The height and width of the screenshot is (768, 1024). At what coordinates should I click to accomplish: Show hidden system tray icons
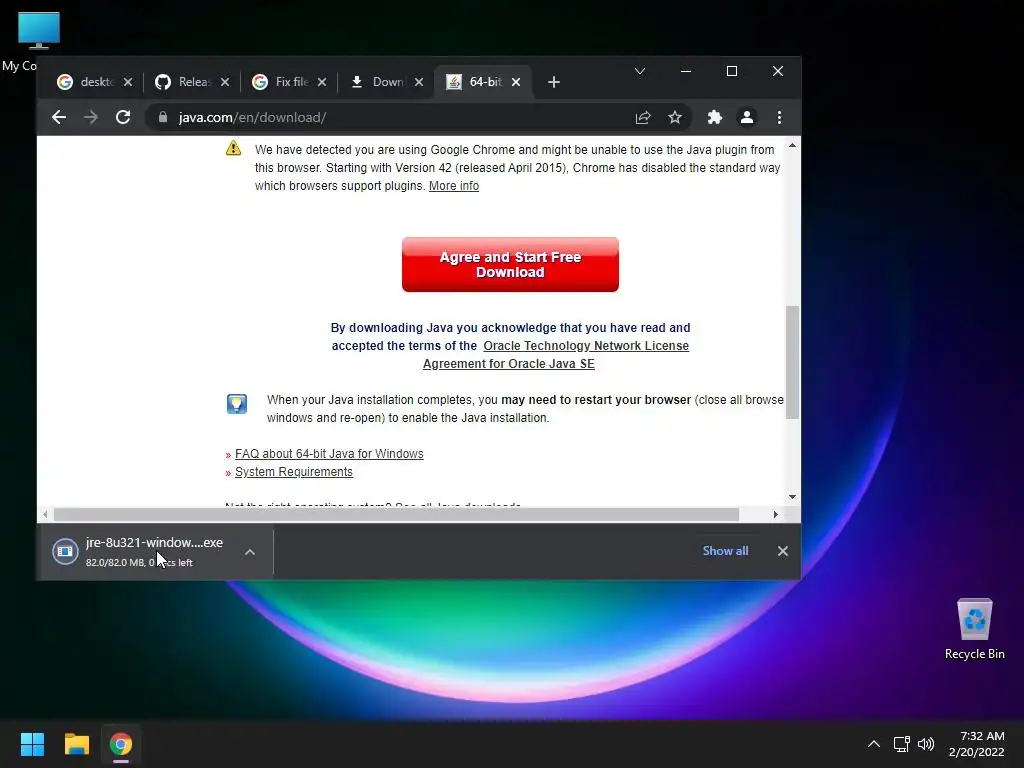tap(873, 744)
